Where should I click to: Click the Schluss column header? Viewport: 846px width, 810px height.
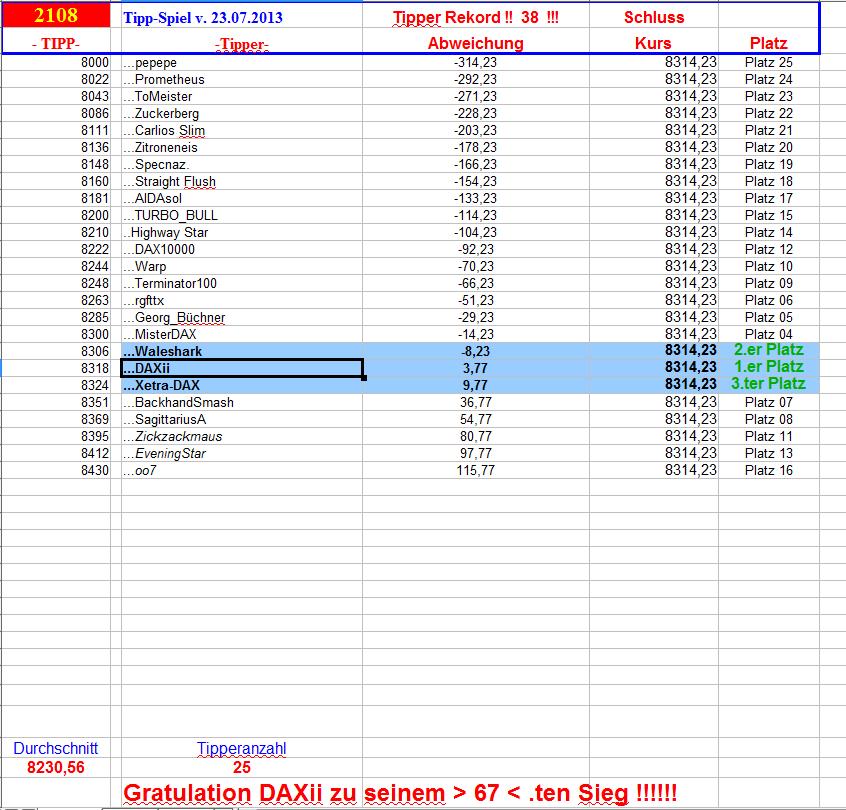(x=655, y=16)
